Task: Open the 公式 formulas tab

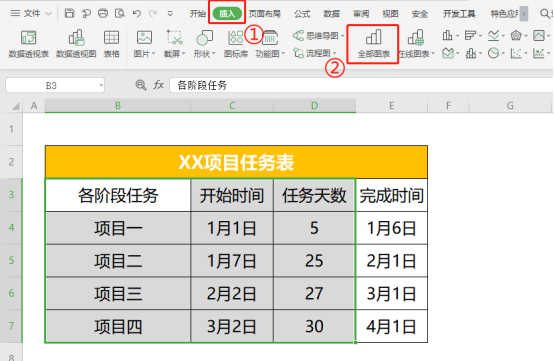Action: tap(302, 14)
